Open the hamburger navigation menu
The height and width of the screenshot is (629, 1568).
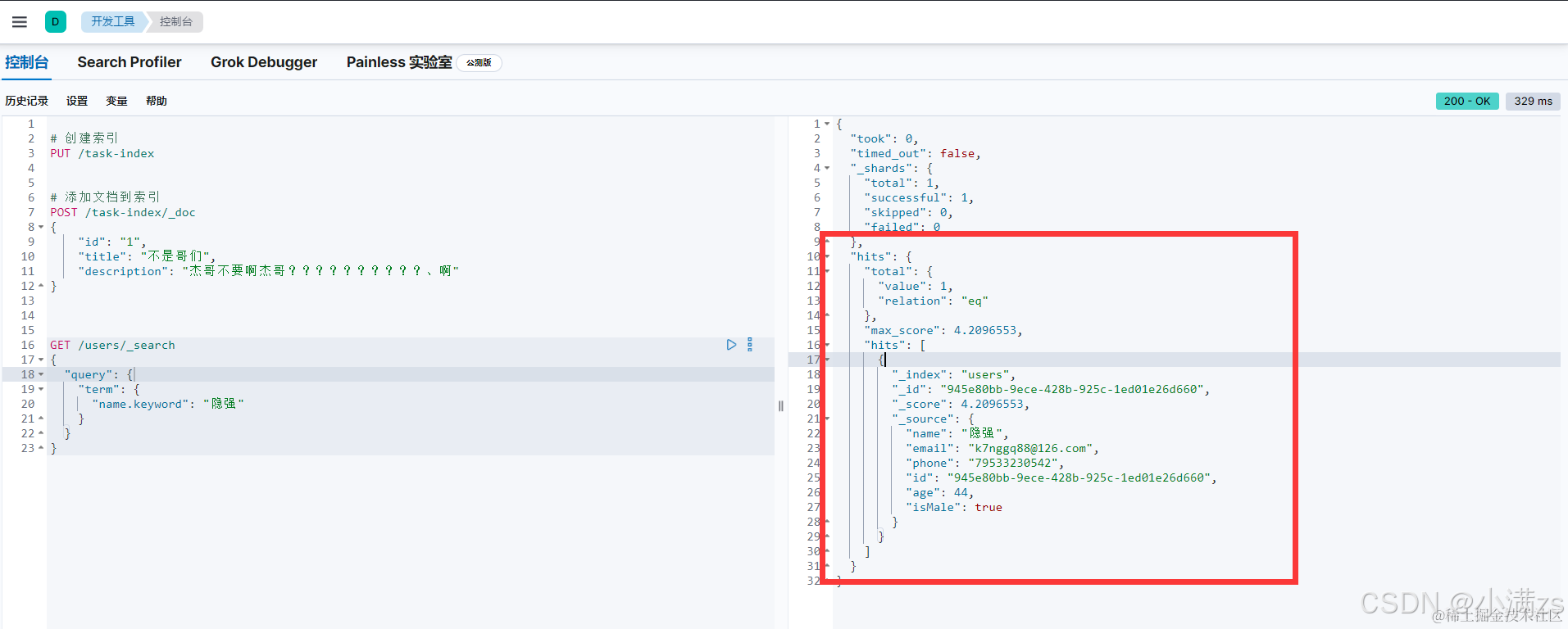tap(20, 22)
